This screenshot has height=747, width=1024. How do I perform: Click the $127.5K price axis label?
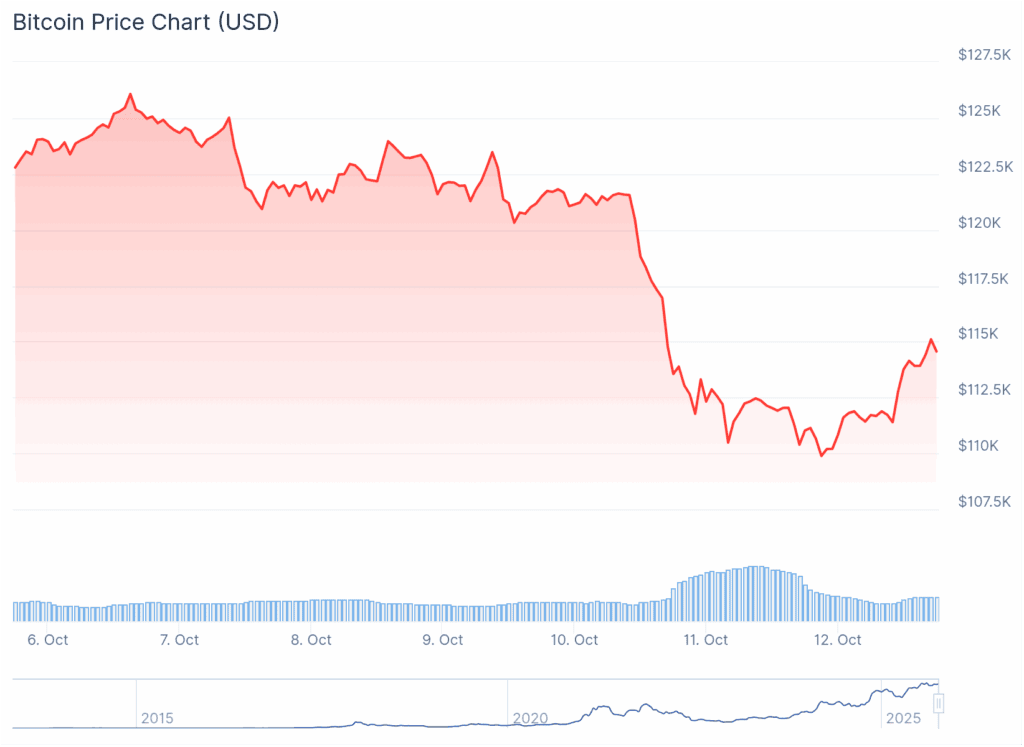coord(984,54)
